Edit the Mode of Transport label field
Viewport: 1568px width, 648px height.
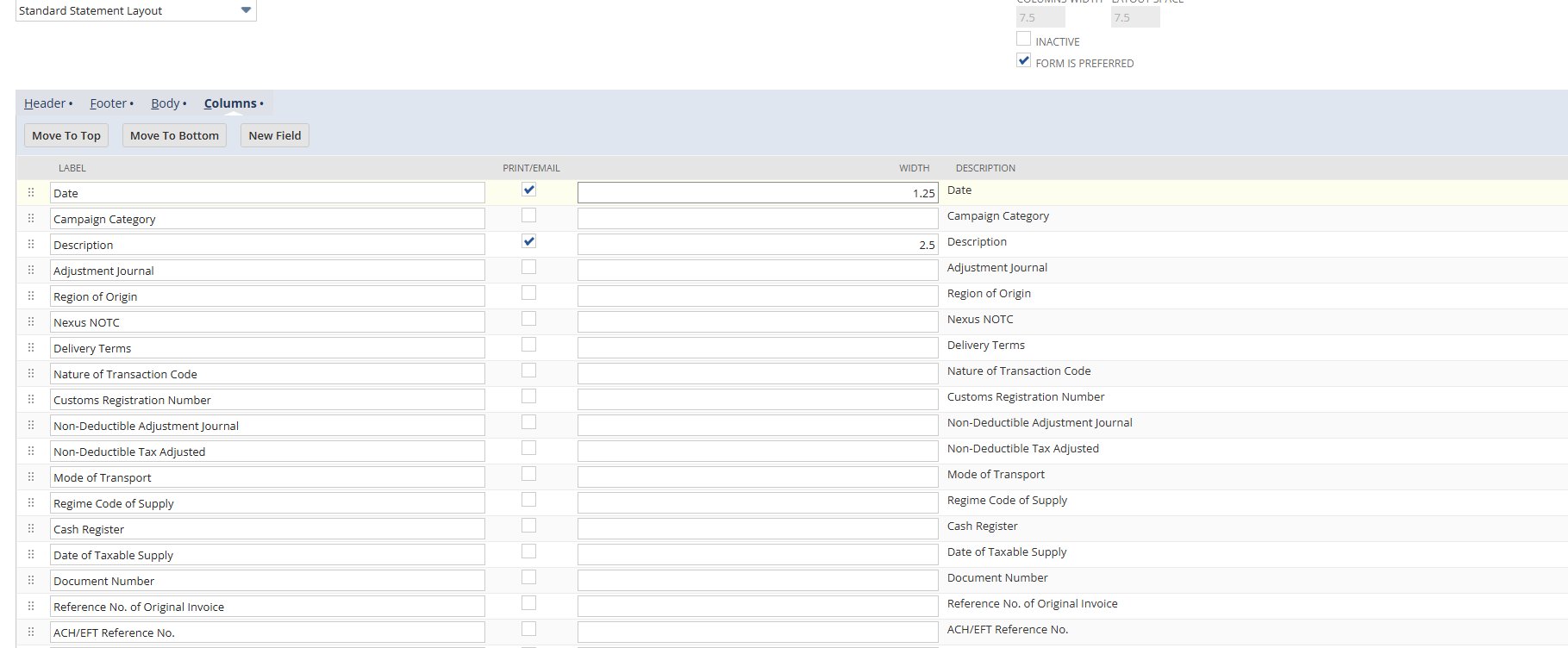point(267,477)
